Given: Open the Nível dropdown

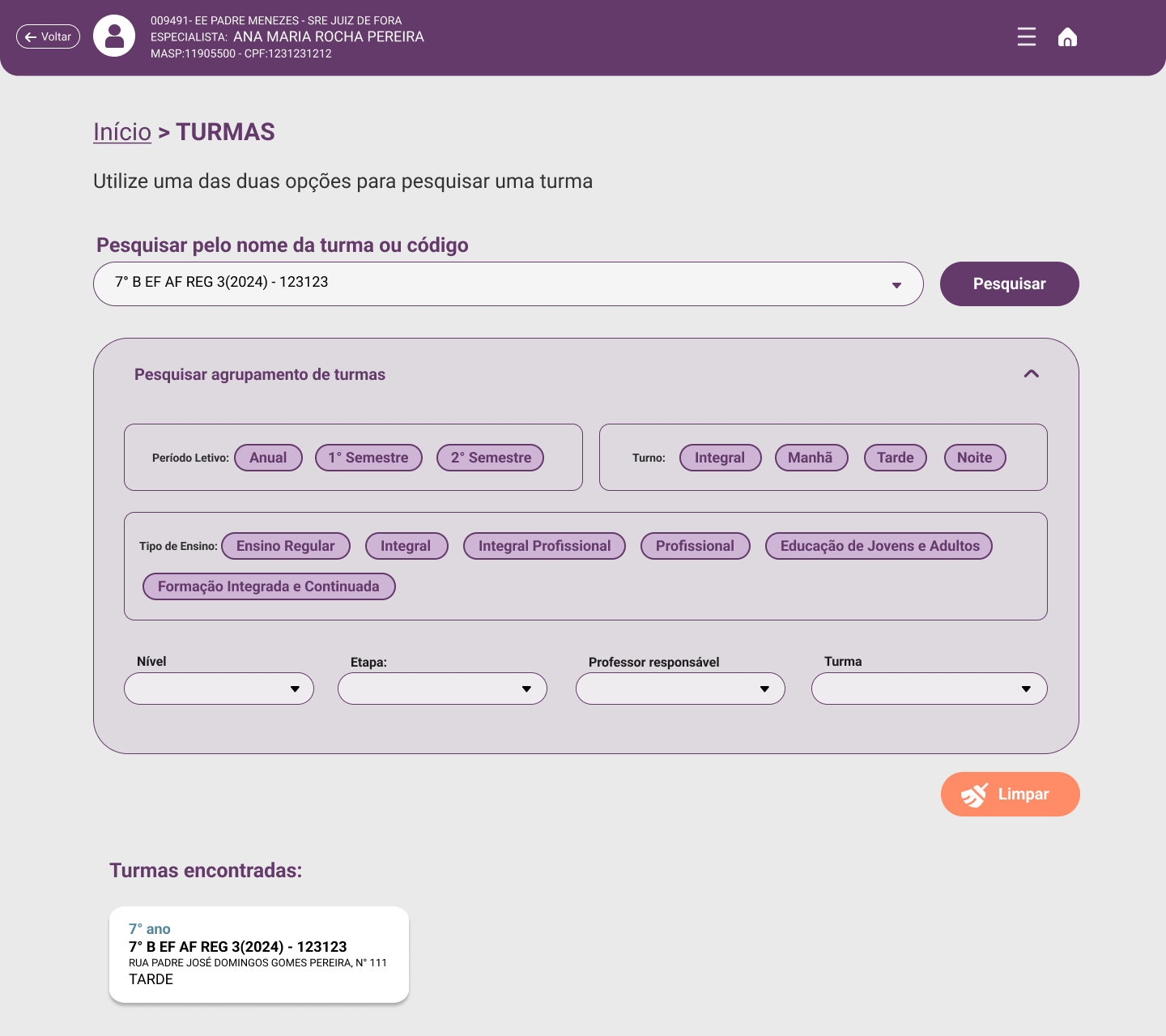Looking at the screenshot, I should pos(219,689).
